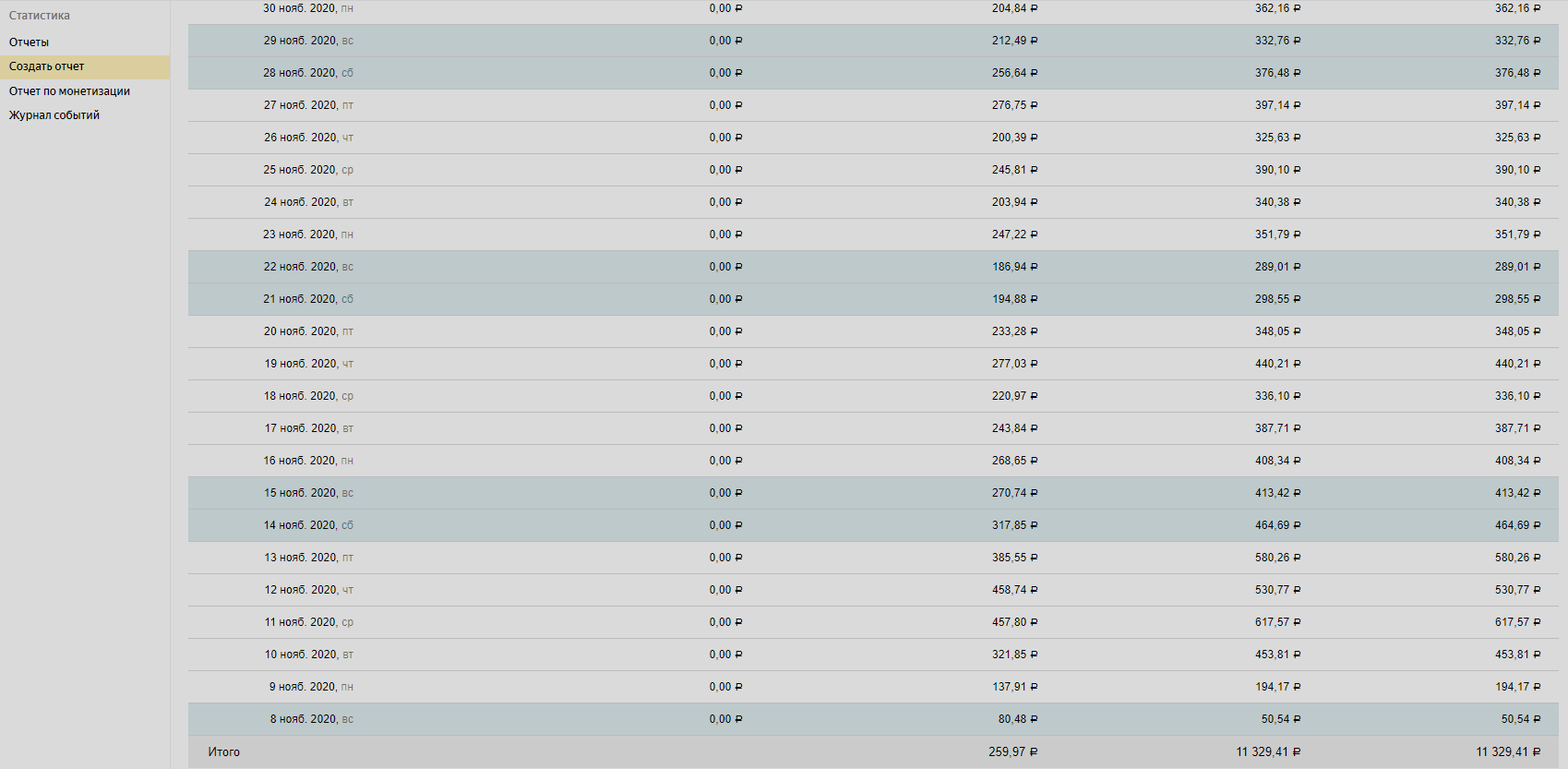The height and width of the screenshot is (769, 1568).
Task: Open Отчет по монетизации page
Action: coord(69,91)
